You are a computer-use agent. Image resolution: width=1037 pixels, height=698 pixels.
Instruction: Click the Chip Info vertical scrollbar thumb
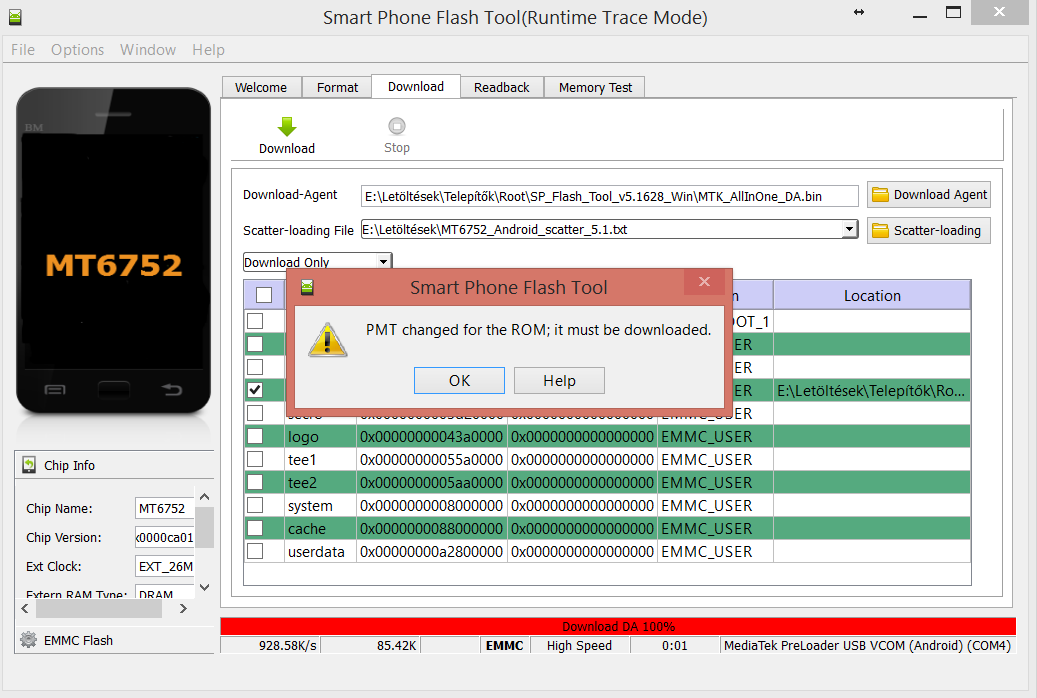tap(204, 527)
